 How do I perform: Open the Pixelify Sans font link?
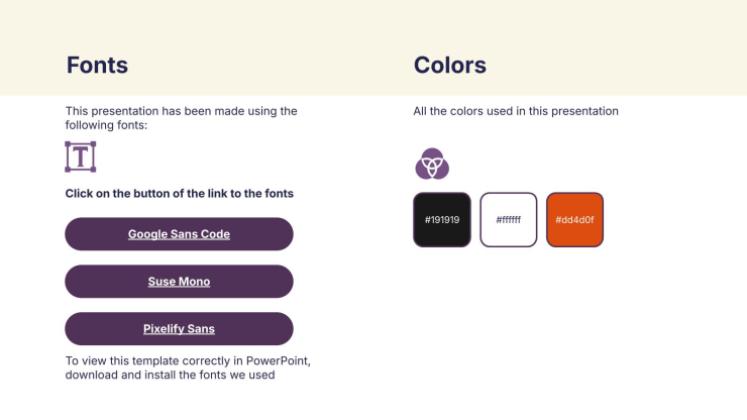[179, 329]
